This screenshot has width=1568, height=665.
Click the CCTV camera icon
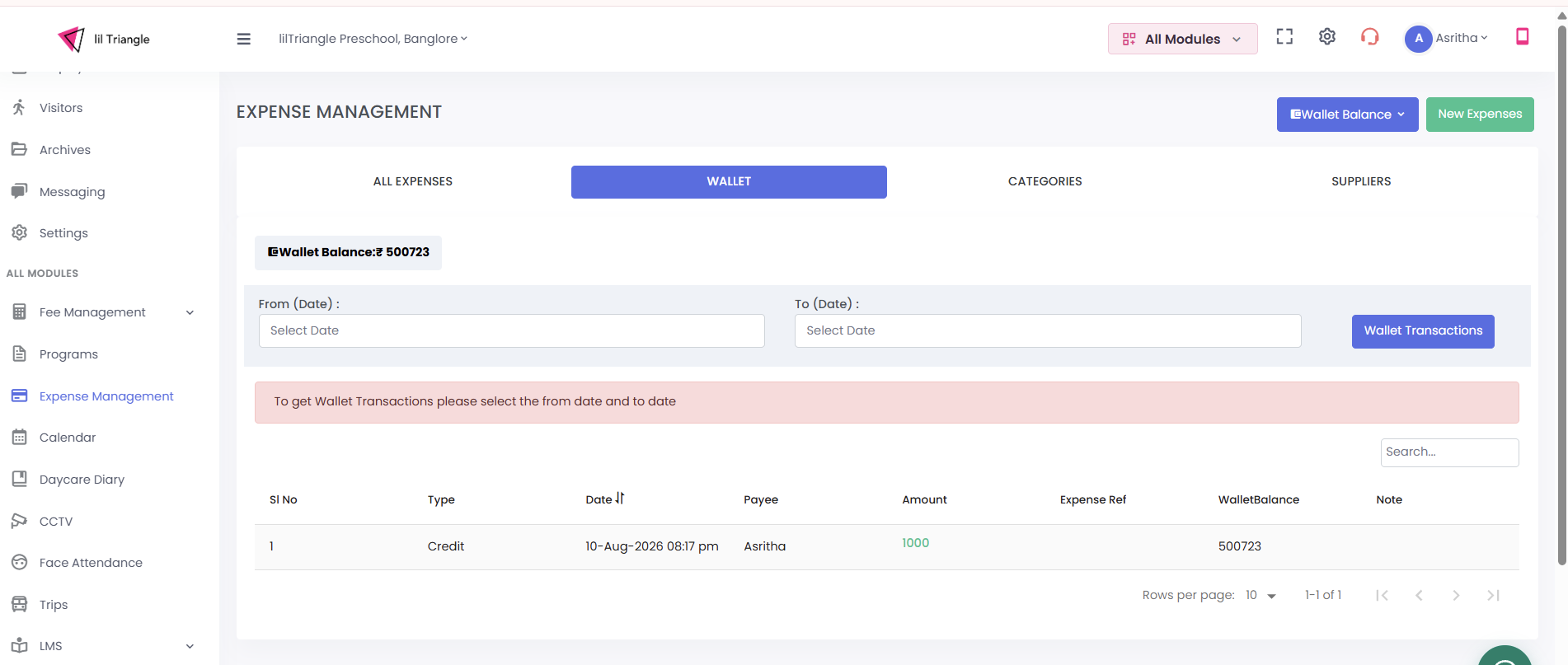[x=19, y=521]
